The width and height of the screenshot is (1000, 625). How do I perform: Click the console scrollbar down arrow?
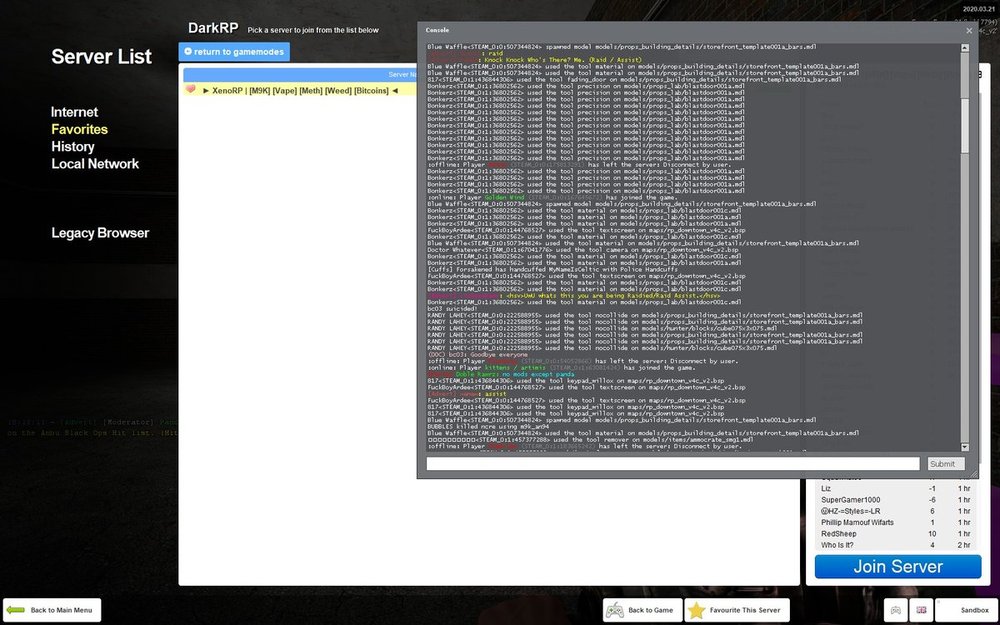(x=965, y=447)
